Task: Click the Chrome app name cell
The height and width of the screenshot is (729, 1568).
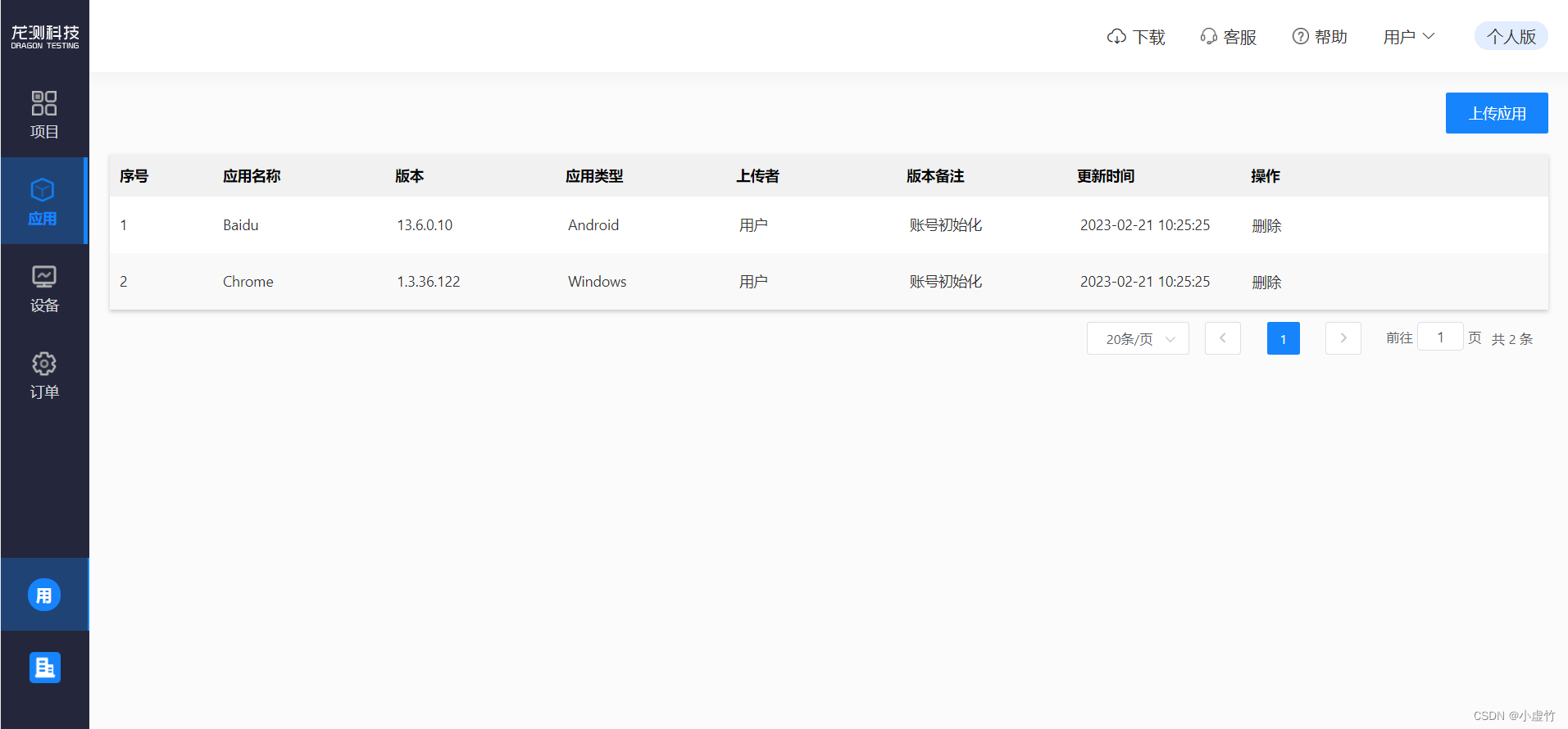Action: click(x=248, y=282)
